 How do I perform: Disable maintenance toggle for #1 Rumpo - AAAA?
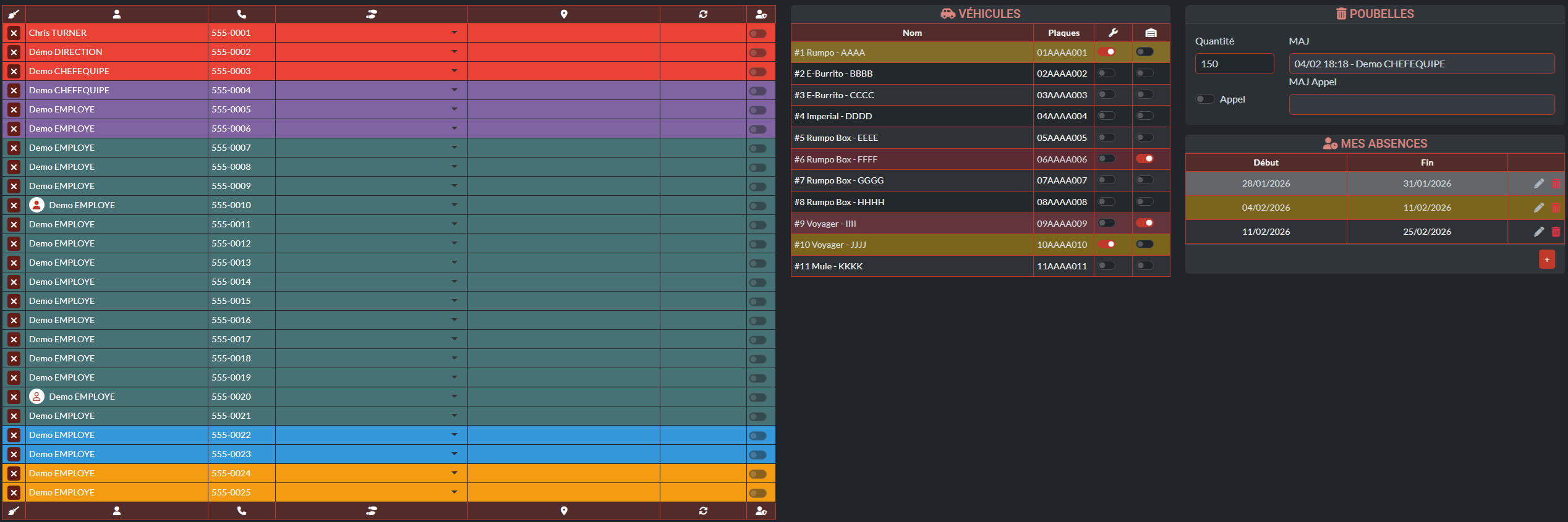tap(1107, 52)
